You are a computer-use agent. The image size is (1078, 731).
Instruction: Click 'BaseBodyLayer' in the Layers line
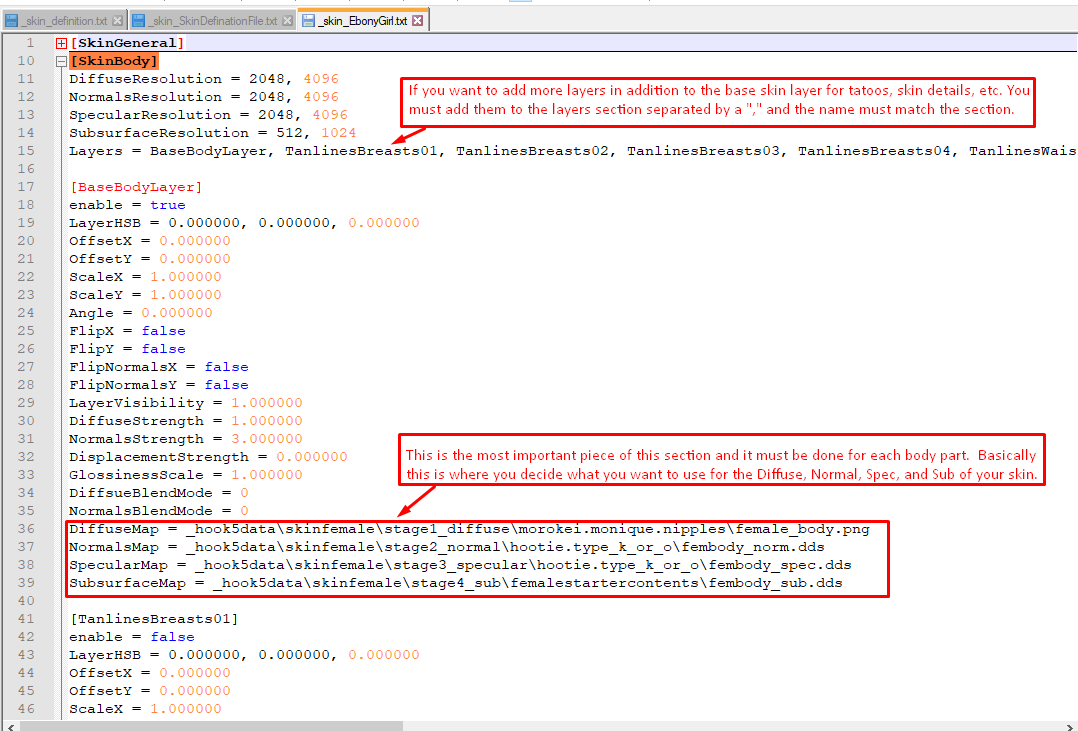(208, 151)
